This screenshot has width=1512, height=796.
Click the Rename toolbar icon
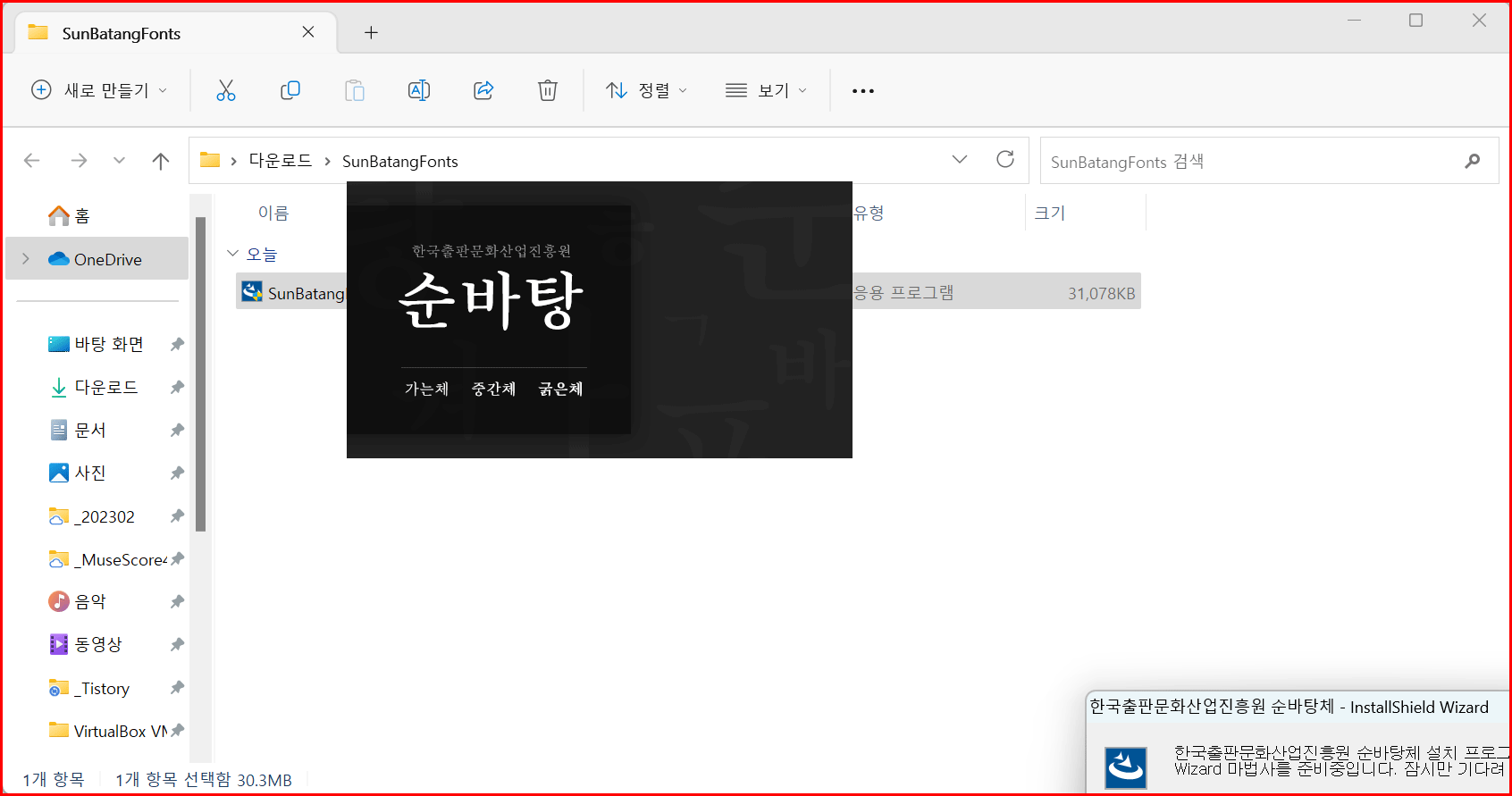tap(419, 90)
